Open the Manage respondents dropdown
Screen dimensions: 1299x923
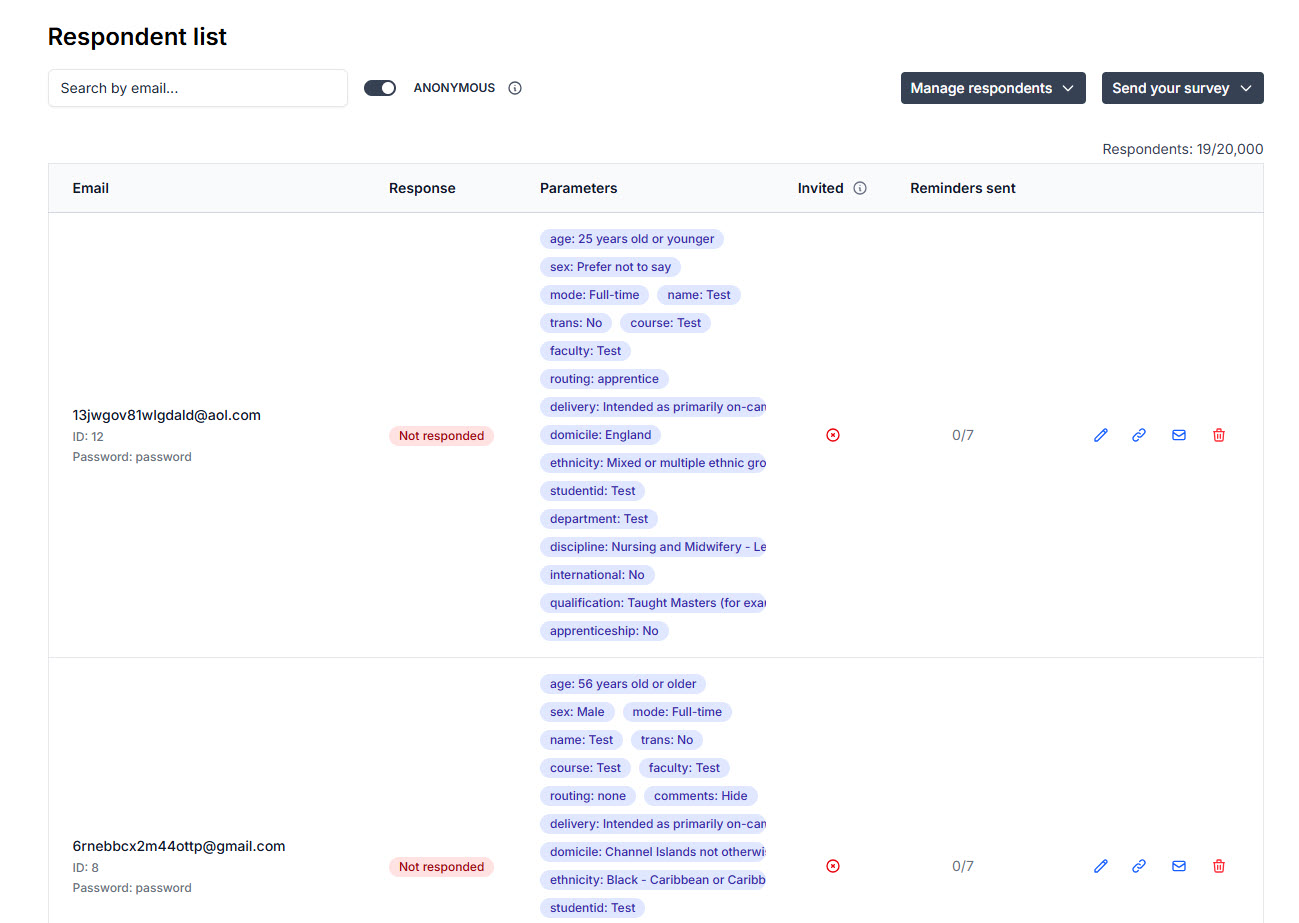992,88
